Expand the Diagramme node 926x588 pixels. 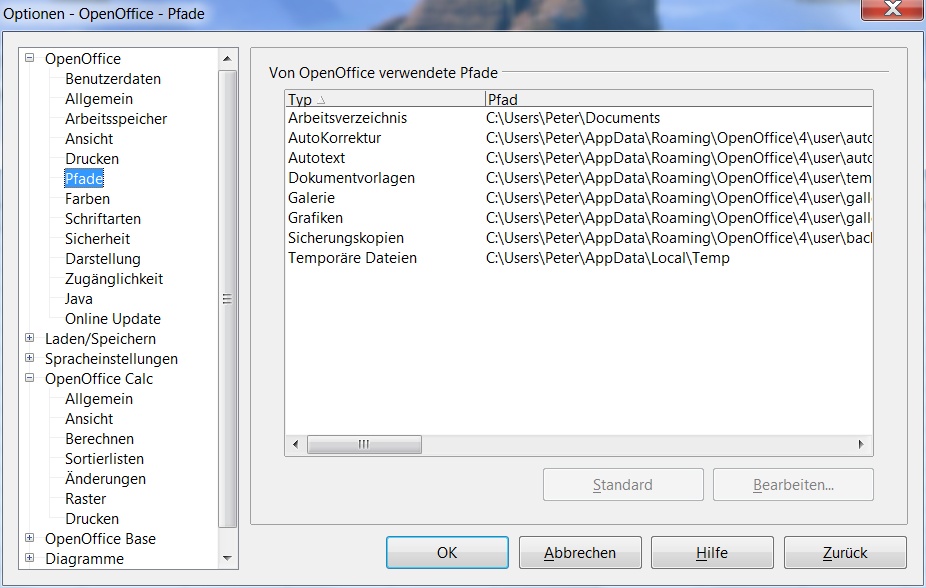click(x=30, y=558)
